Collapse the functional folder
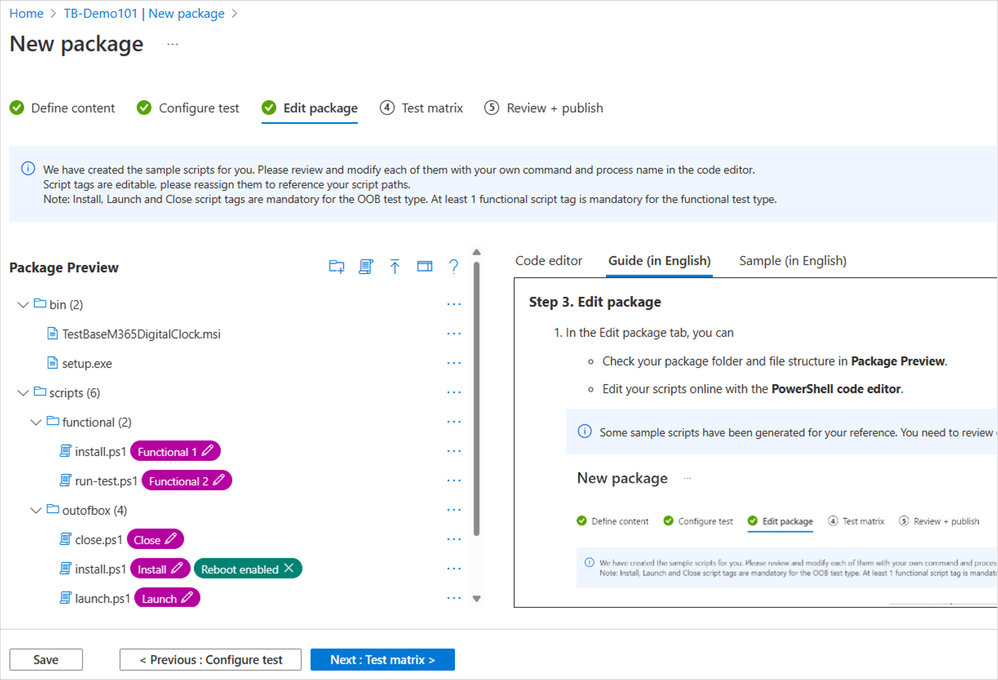The height and width of the screenshot is (680, 998). (x=36, y=421)
